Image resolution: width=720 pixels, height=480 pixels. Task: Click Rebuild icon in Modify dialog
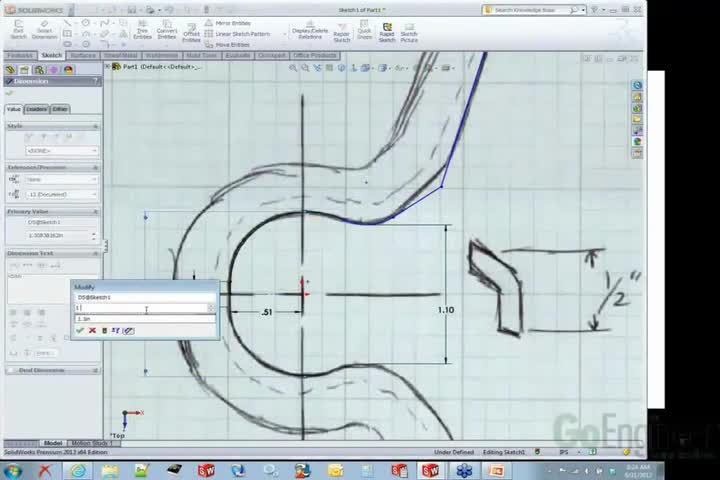pyautogui.click(x=104, y=331)
